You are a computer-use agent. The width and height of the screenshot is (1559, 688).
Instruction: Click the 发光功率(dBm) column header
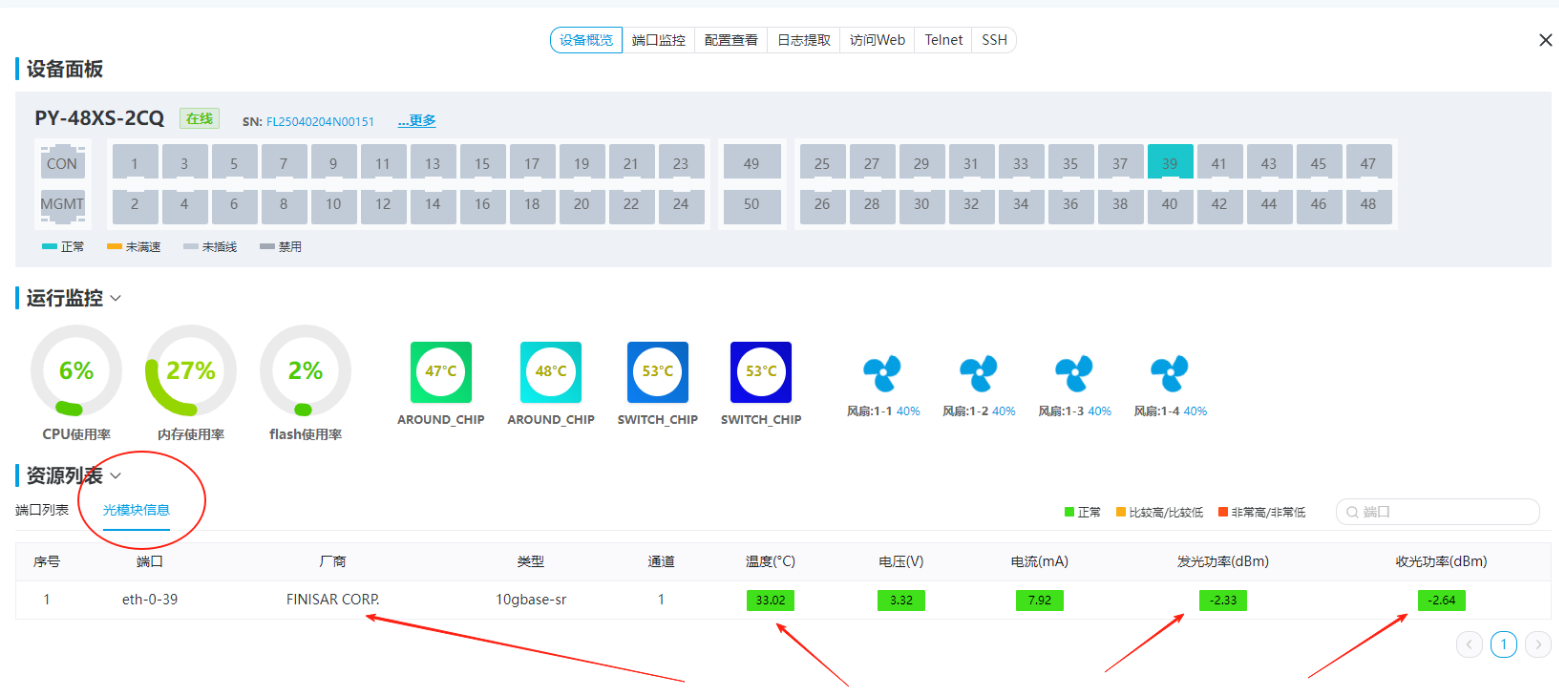[1223, 562]
